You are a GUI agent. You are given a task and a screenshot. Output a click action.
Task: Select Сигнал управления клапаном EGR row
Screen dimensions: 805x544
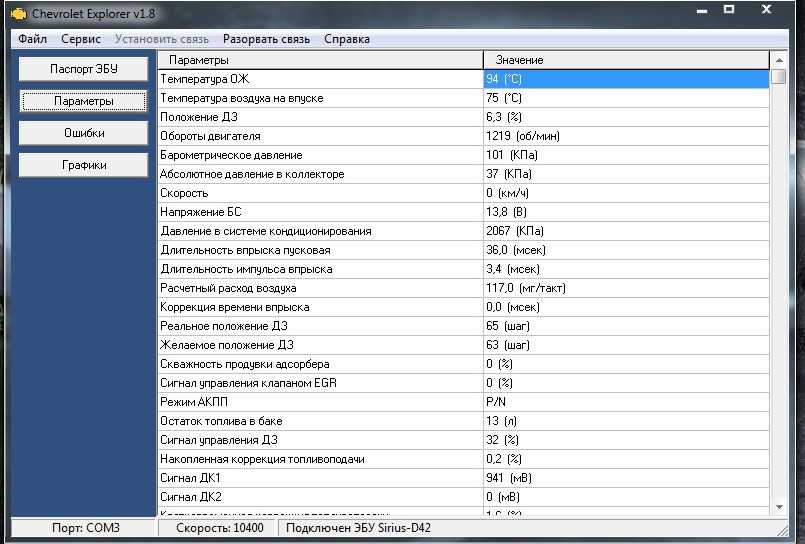463,383
